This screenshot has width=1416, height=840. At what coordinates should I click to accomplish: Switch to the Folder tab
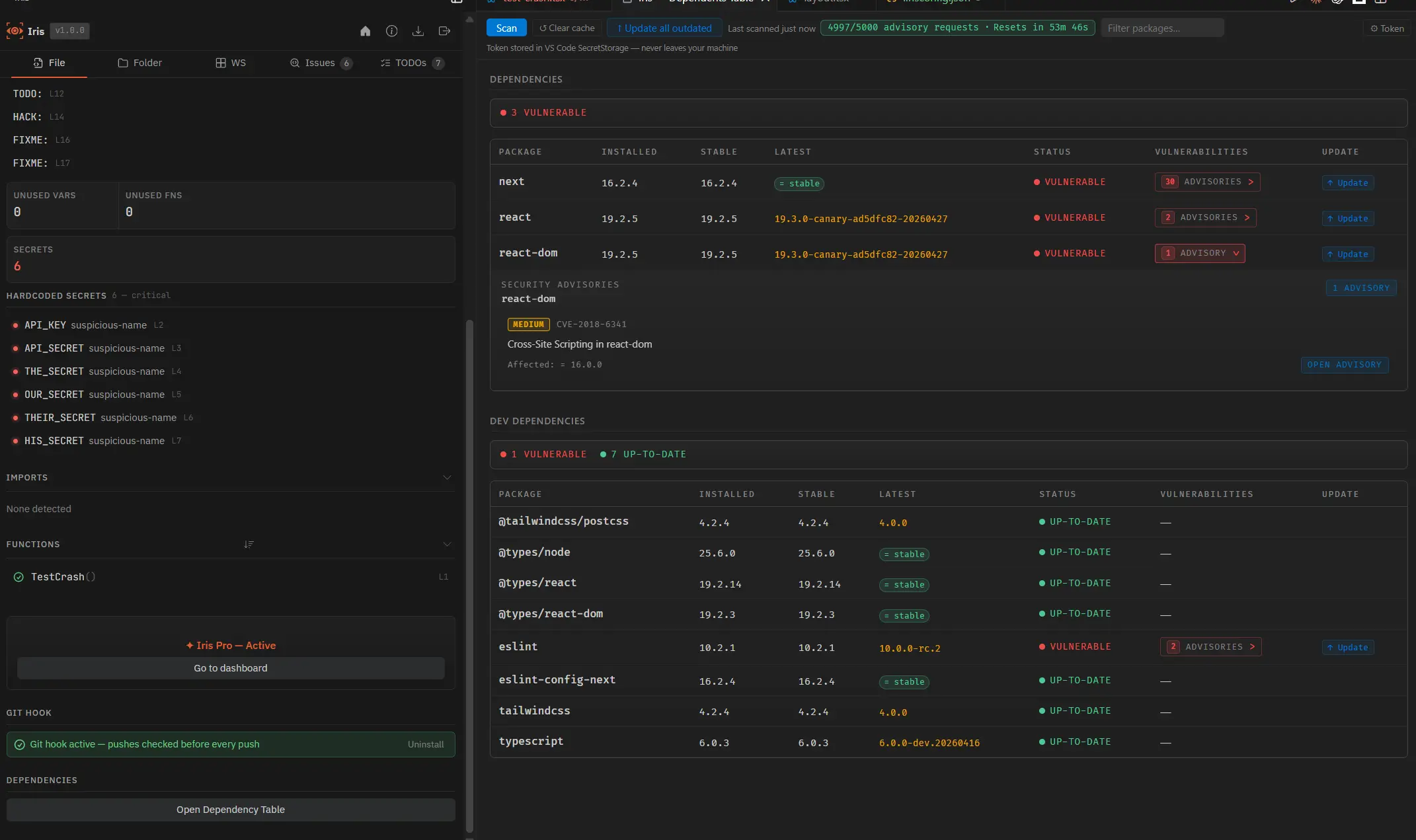[x=139, y=63]
